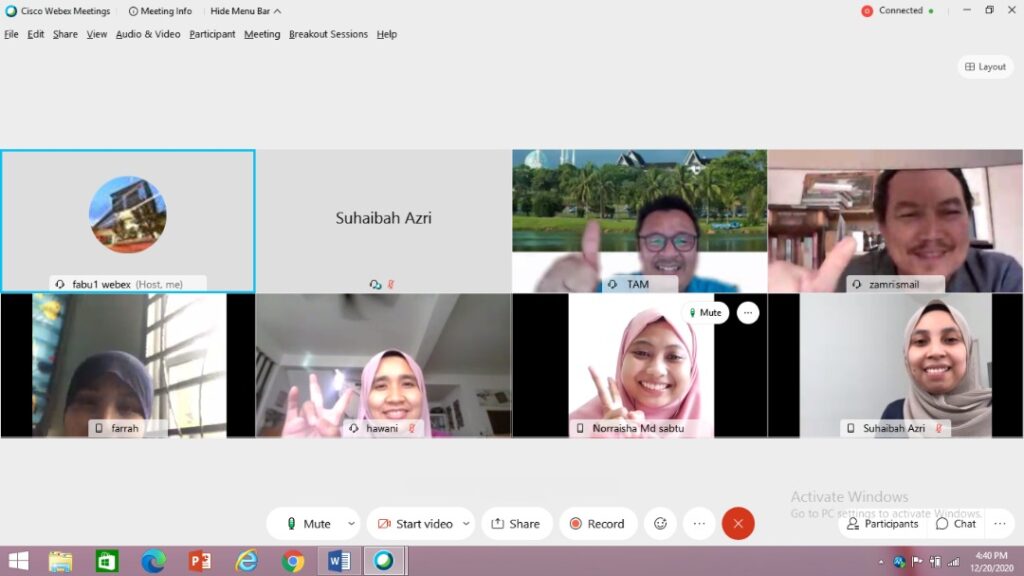
Task: Select the zamrismail video thumbnail
Action: coord(895,220)
